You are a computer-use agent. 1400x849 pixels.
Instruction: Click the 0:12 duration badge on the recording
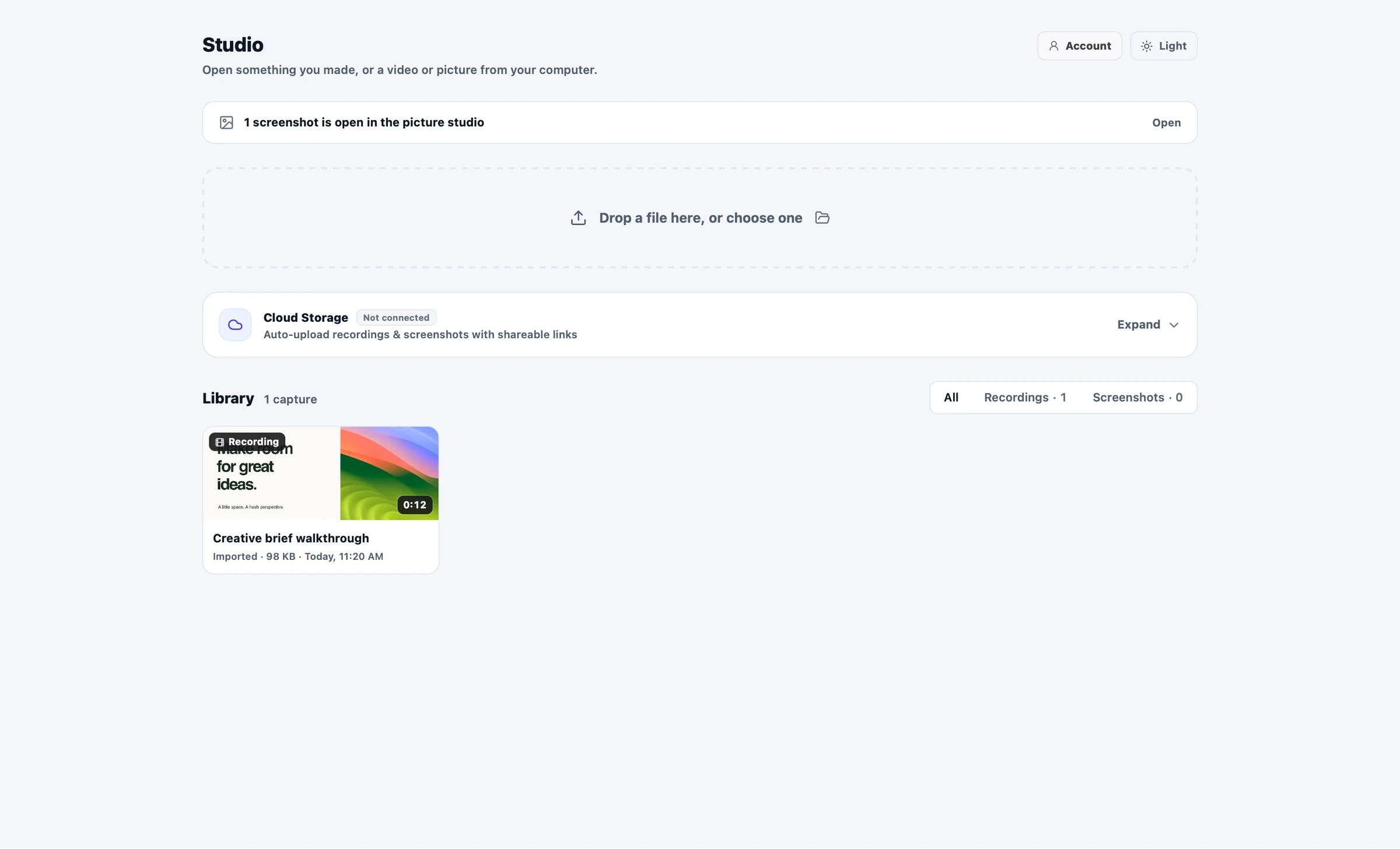click(x=415, y=505)
